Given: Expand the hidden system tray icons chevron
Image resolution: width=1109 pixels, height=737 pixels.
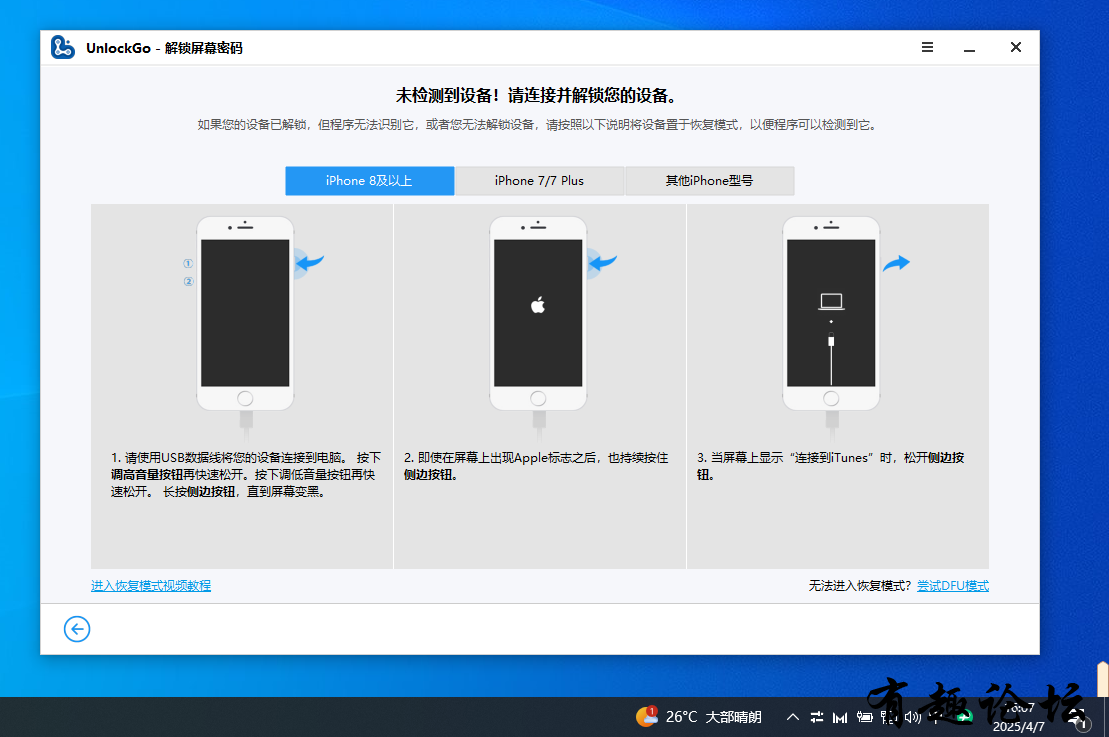Looking at the screenshot, I should [793, 717].
